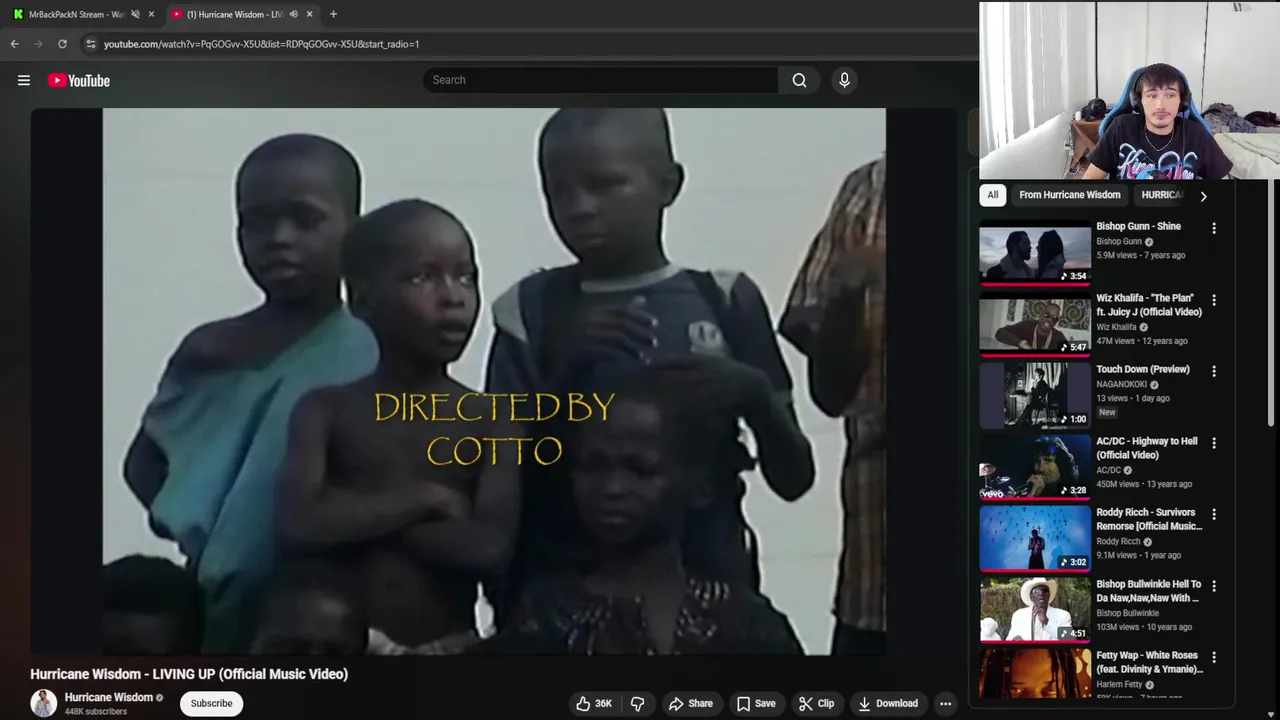Click "448K subscribers" text

[x=96, y=712]
